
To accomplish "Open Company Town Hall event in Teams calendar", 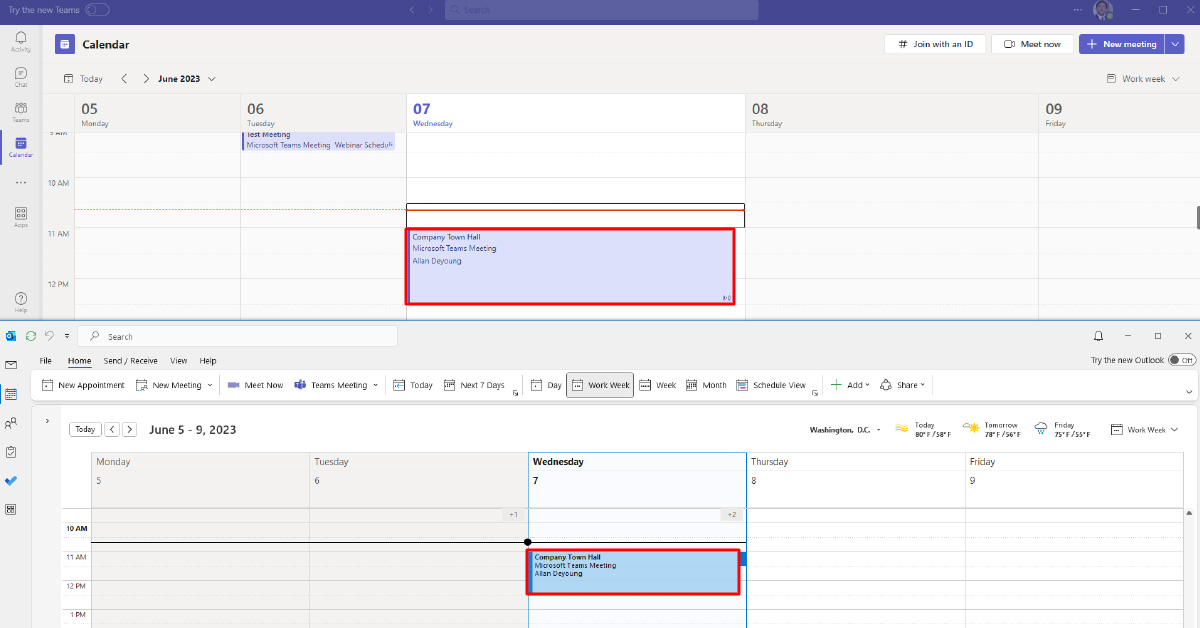I will (571, 266).
